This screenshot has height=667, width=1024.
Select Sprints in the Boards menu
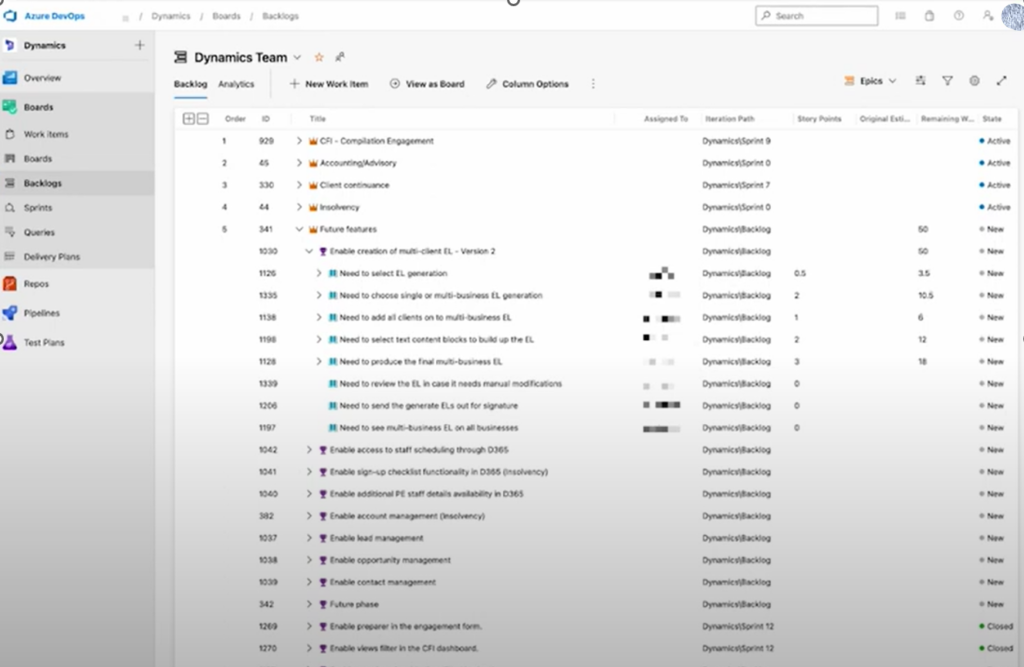38,208
